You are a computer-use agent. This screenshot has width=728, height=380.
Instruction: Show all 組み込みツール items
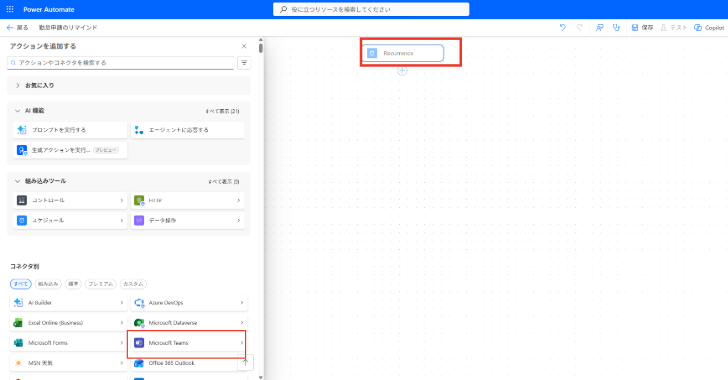223,182
